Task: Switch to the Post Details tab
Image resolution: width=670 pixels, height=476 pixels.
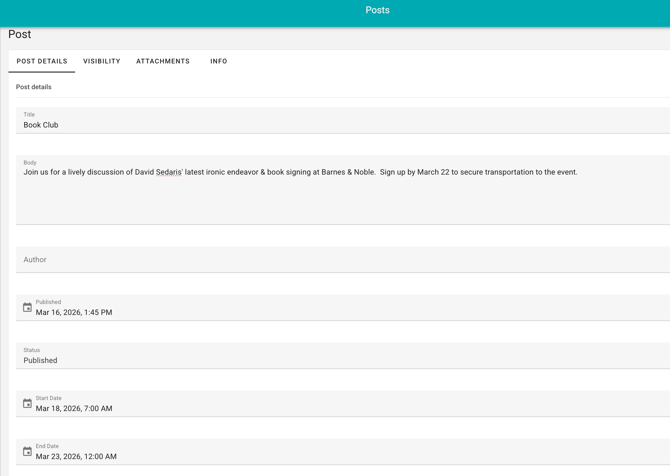Action: point(42,61)
